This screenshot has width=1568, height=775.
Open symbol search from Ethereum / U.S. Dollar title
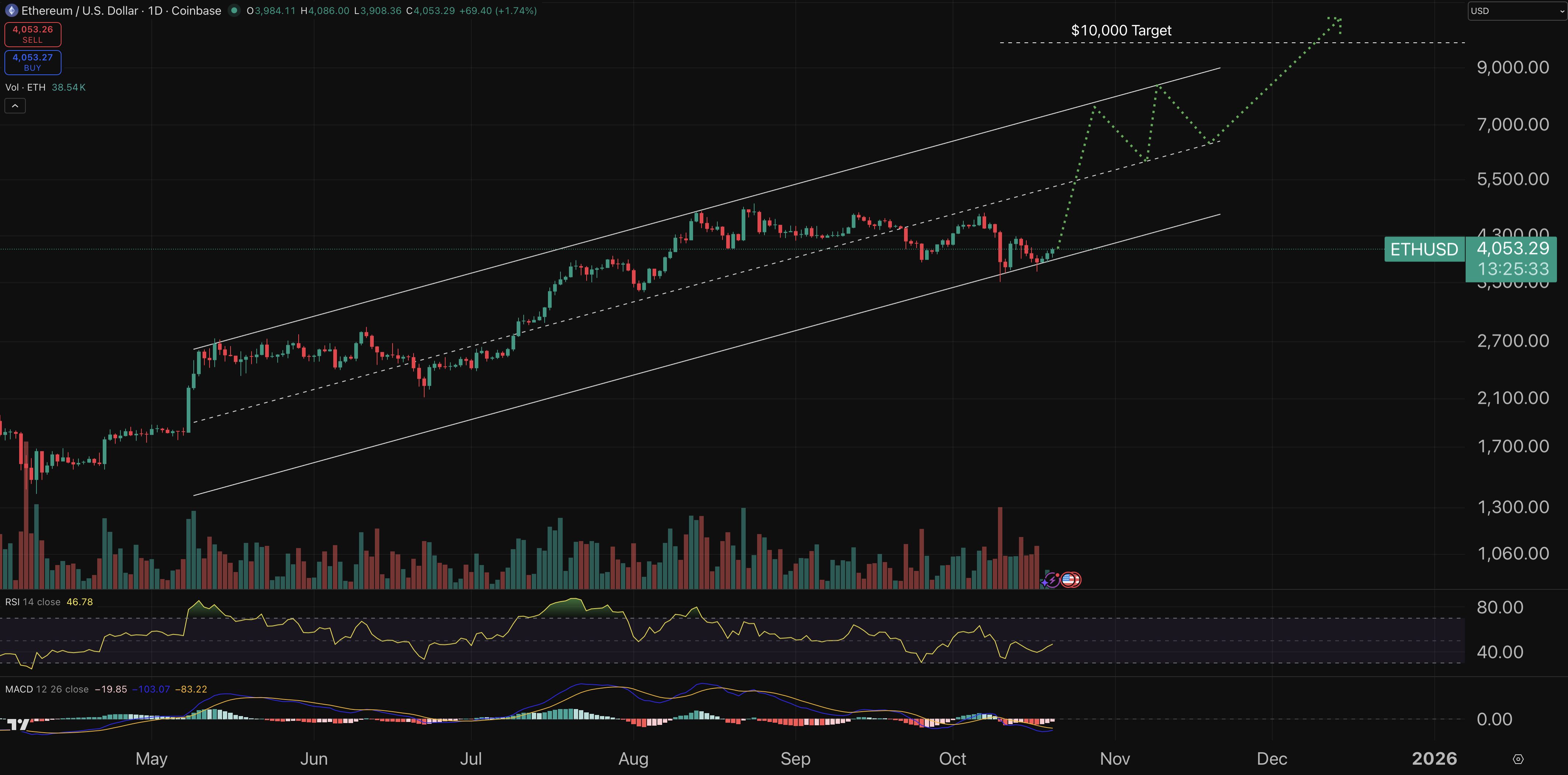[79, 10]
